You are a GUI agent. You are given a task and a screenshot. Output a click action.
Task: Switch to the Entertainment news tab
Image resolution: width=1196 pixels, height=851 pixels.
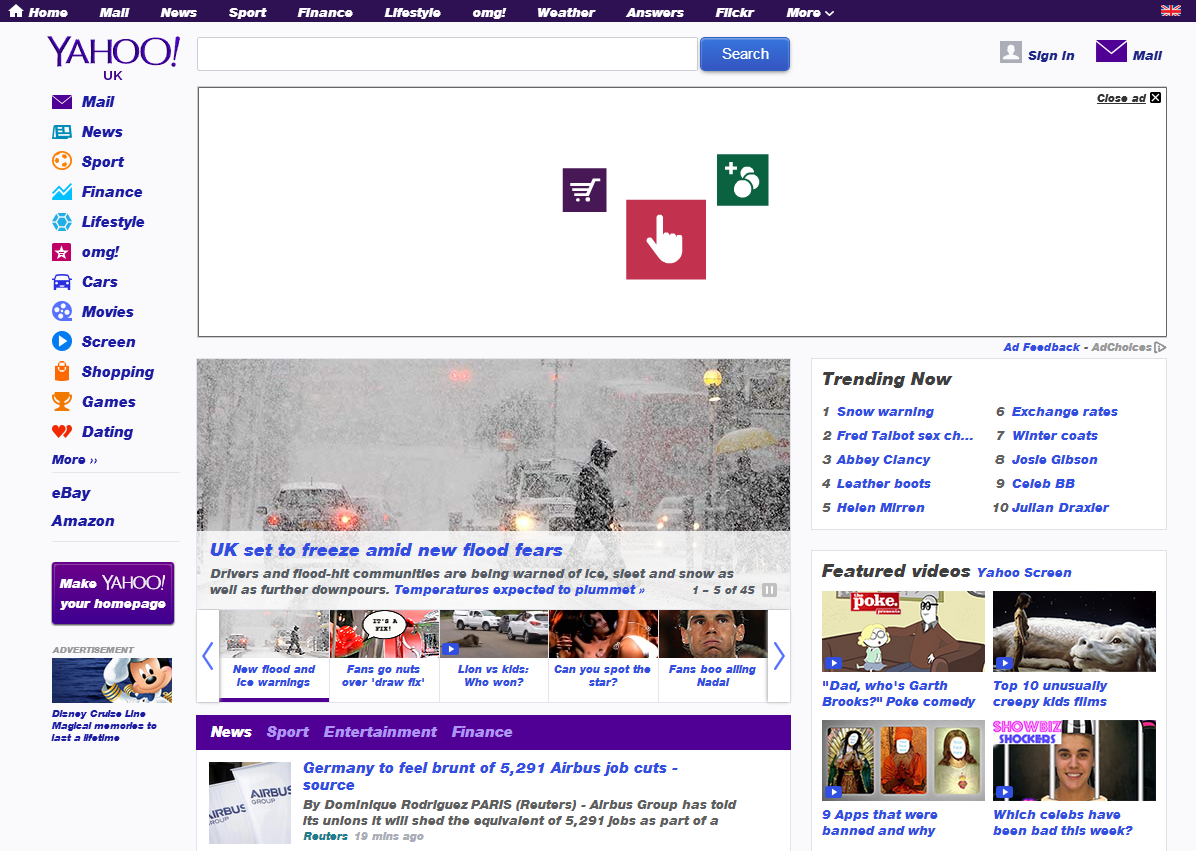click(x=380, y=732)
